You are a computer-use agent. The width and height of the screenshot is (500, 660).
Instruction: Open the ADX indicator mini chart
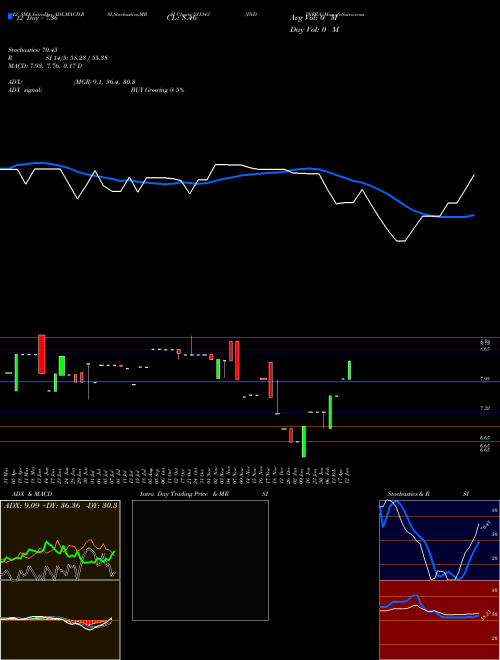[x=60, y=540]
